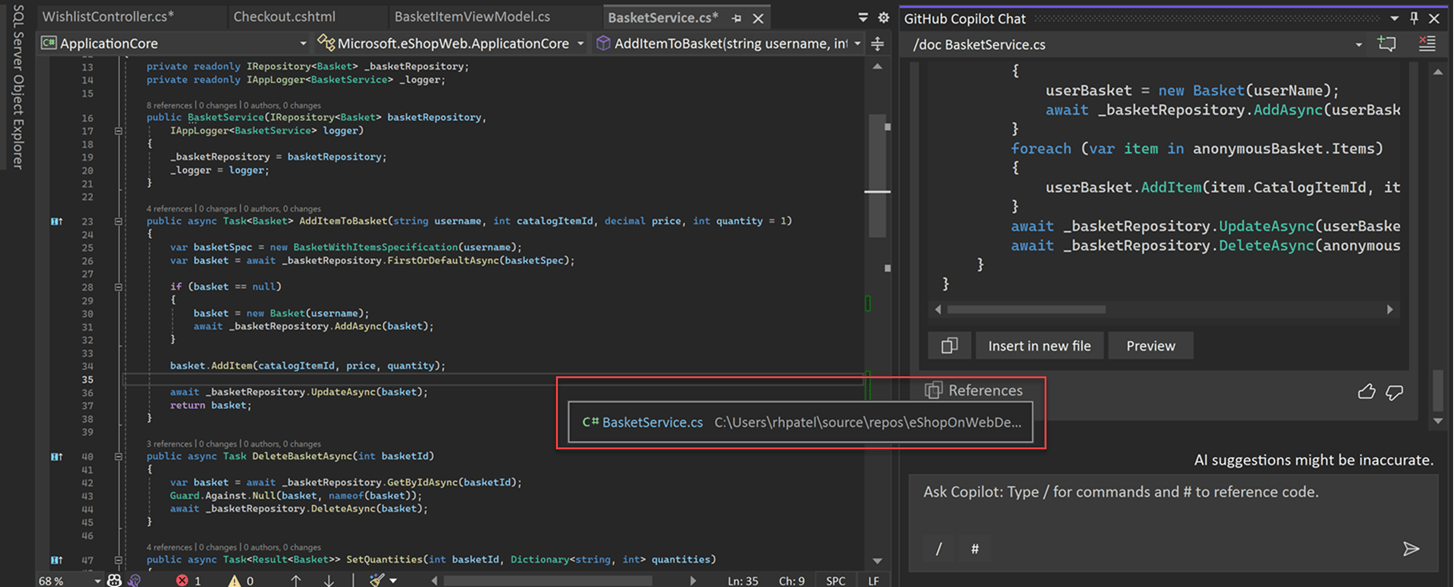Open editor options with the gear icon
Screen dimensions: 1454x587
[x=882, y=17]
